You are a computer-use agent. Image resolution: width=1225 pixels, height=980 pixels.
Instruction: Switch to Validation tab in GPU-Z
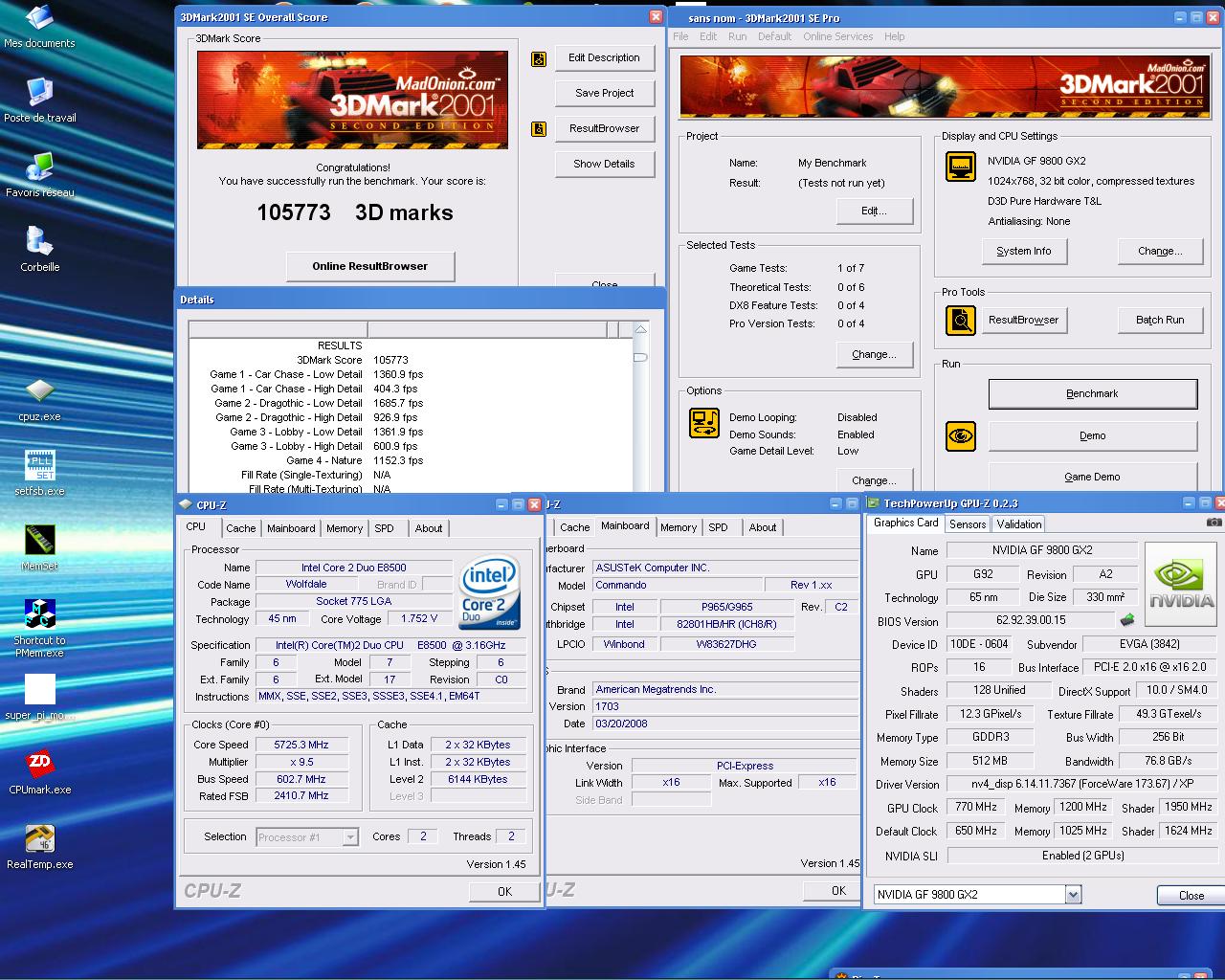[1018, 524]
